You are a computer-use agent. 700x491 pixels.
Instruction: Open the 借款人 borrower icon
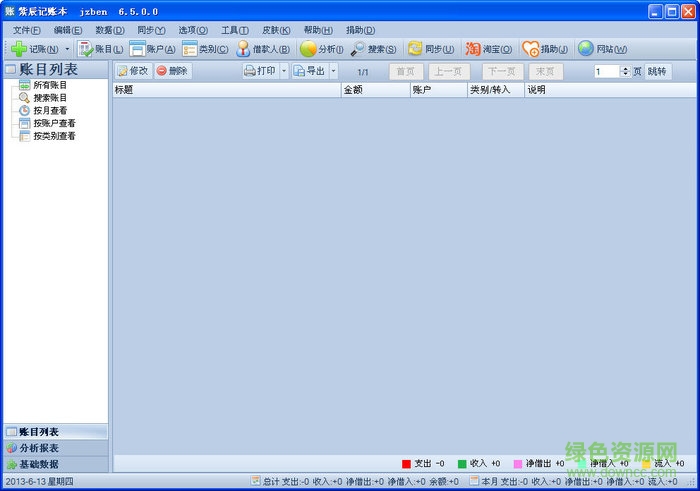[x=243, y=49]
